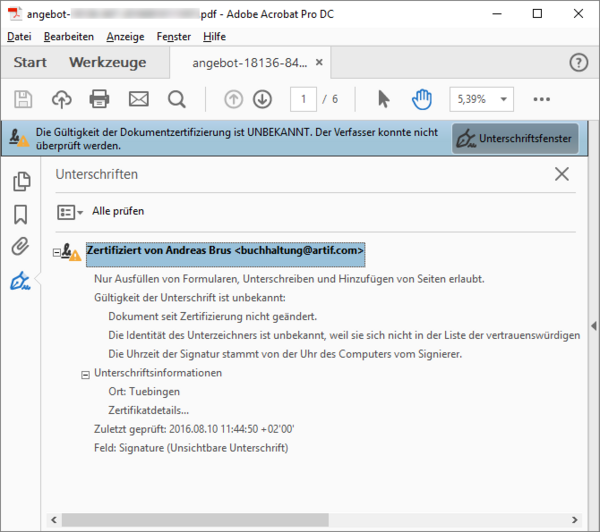Select the arrow selection tool
The image size is (600, 532).
tap(383, 99)
